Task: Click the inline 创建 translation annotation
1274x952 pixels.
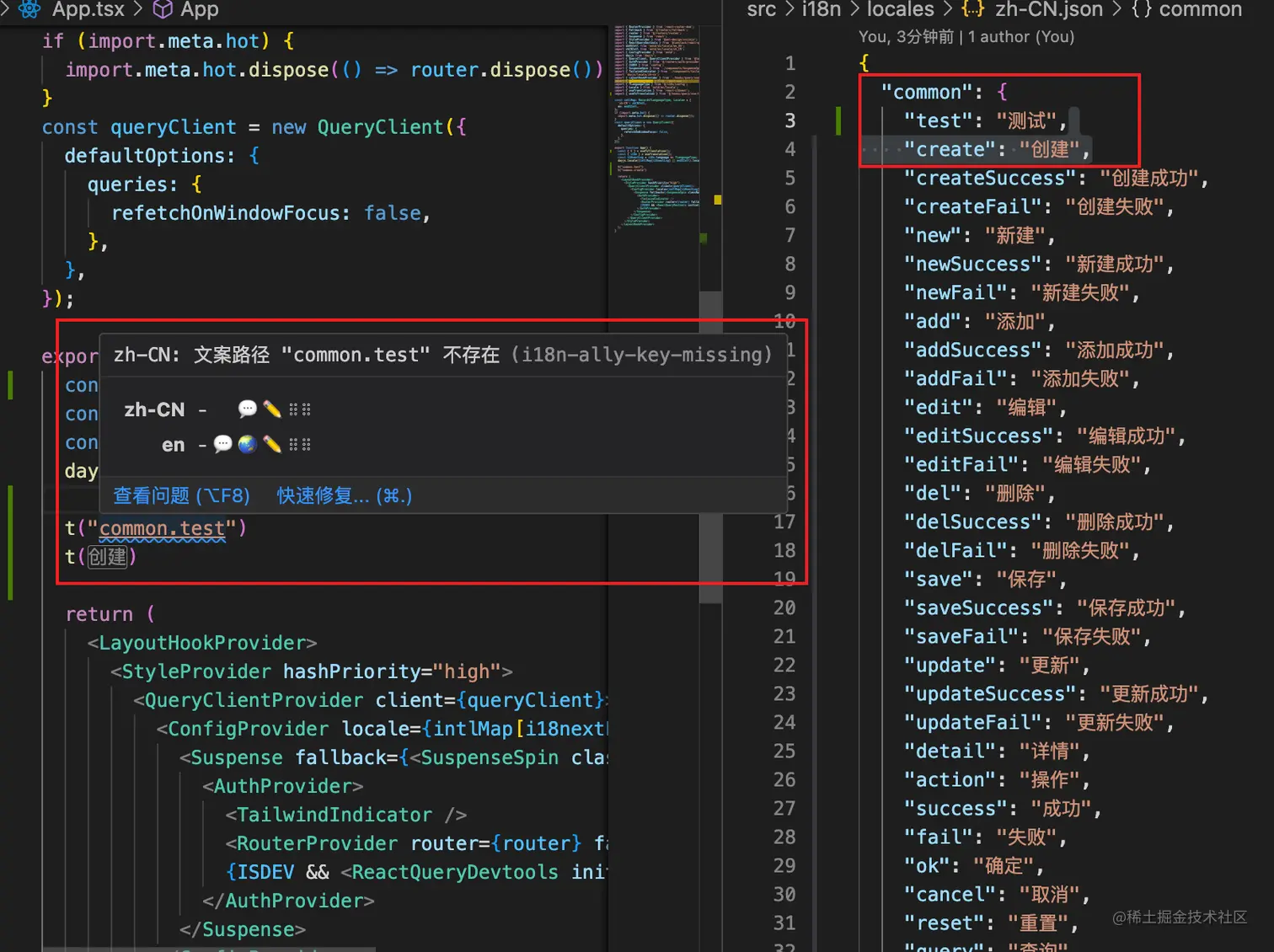Action: point(107,557)
